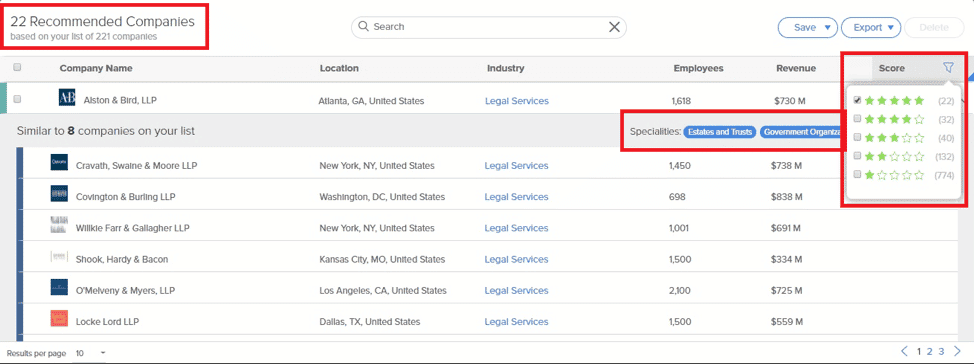Open Legal Services link for Willkie Farr
The width and height of the screenshot is (974, 364).
click(516, 228)
